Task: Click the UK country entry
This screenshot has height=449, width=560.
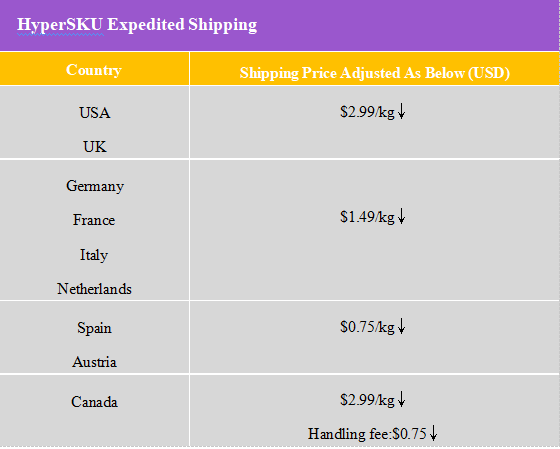Action: click(95, 147)
